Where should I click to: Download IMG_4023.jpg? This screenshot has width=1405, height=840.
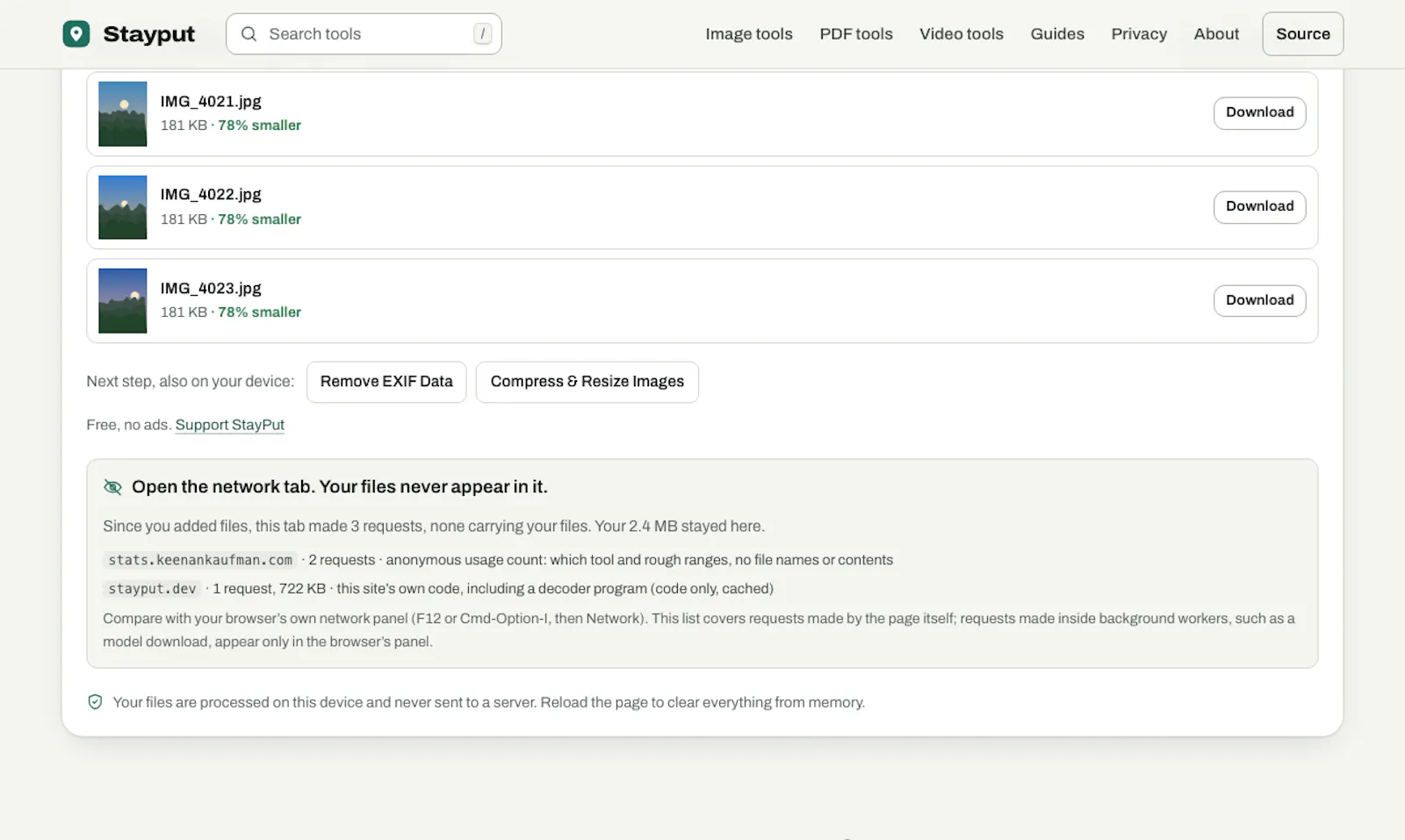[1260, 300]
